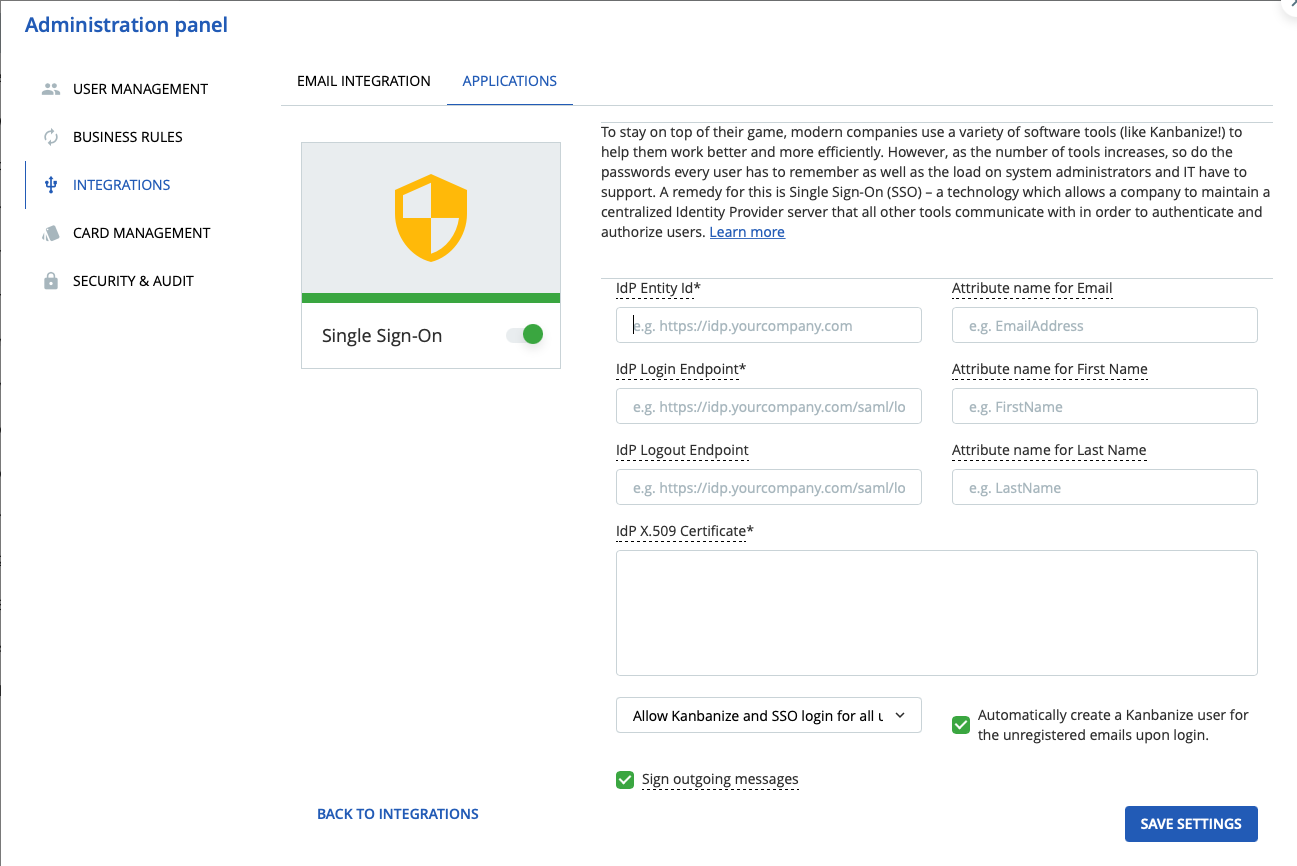Click the Attribute name for Email field
This screenshot has height=866, width=1297.
tap(1104, 326)
